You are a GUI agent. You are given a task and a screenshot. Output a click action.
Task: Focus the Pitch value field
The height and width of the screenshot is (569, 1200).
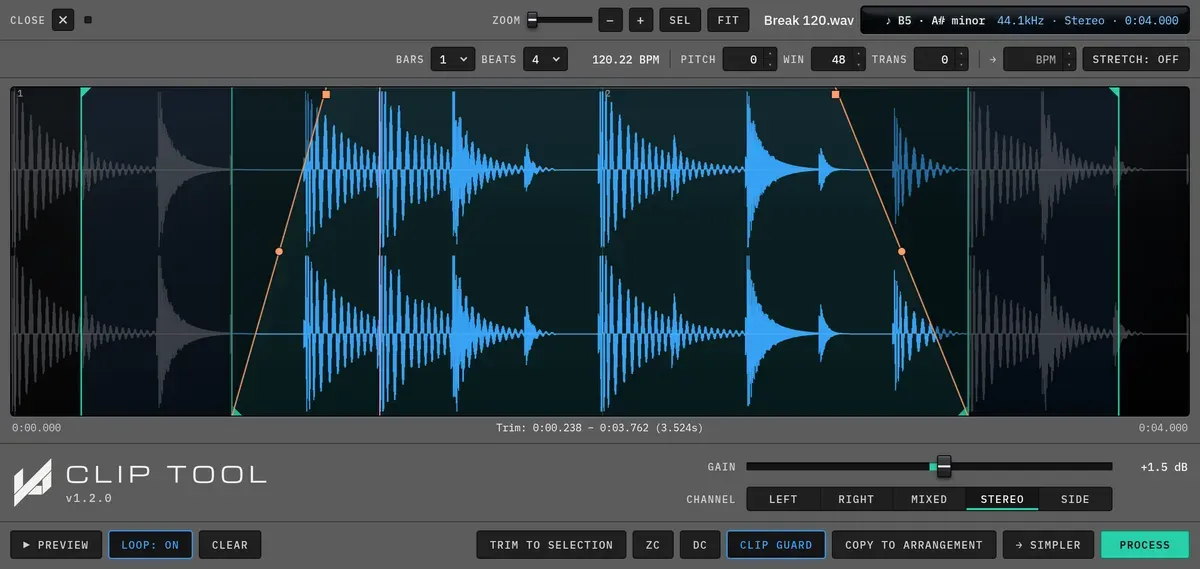click(x=743, y=59)
